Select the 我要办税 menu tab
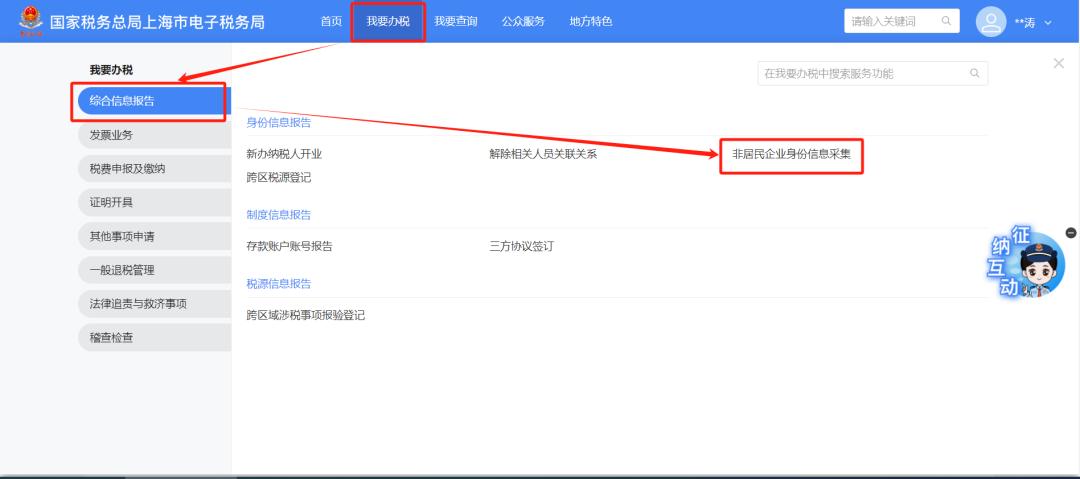This screenshot has height=479, width=1080. (388, 22)
